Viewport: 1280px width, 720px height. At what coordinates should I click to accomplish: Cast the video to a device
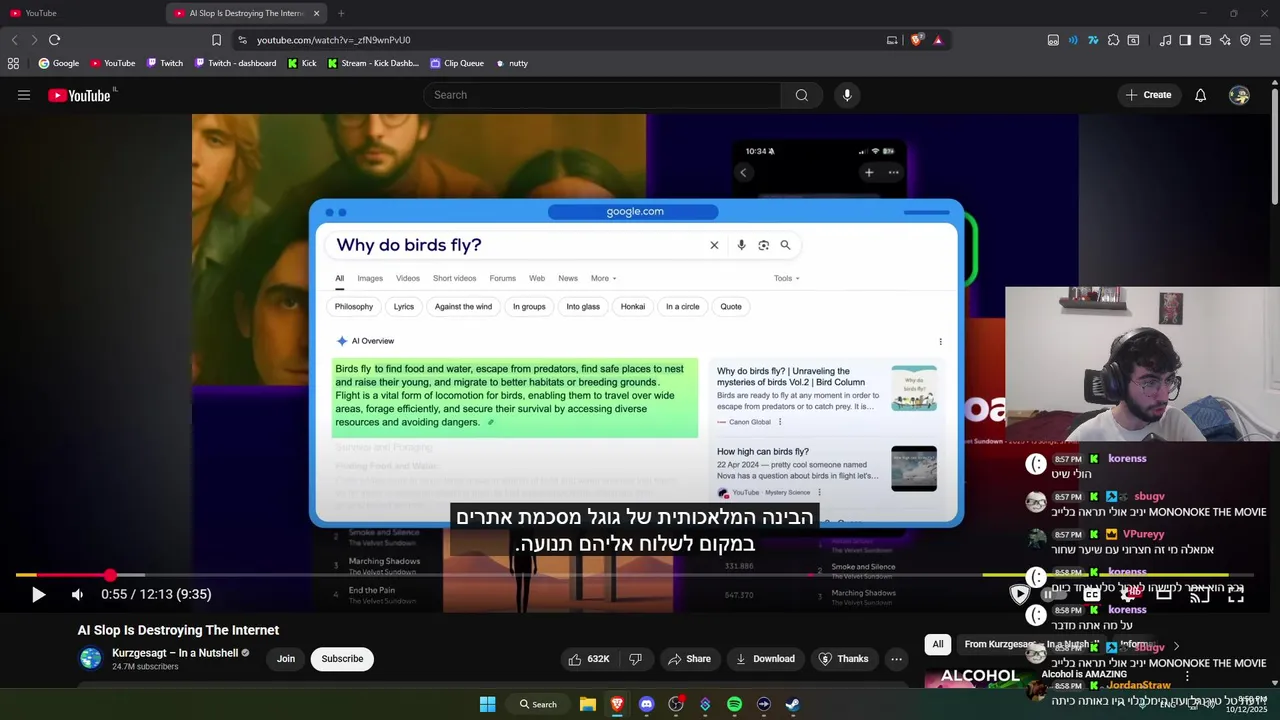(1198, 594)
